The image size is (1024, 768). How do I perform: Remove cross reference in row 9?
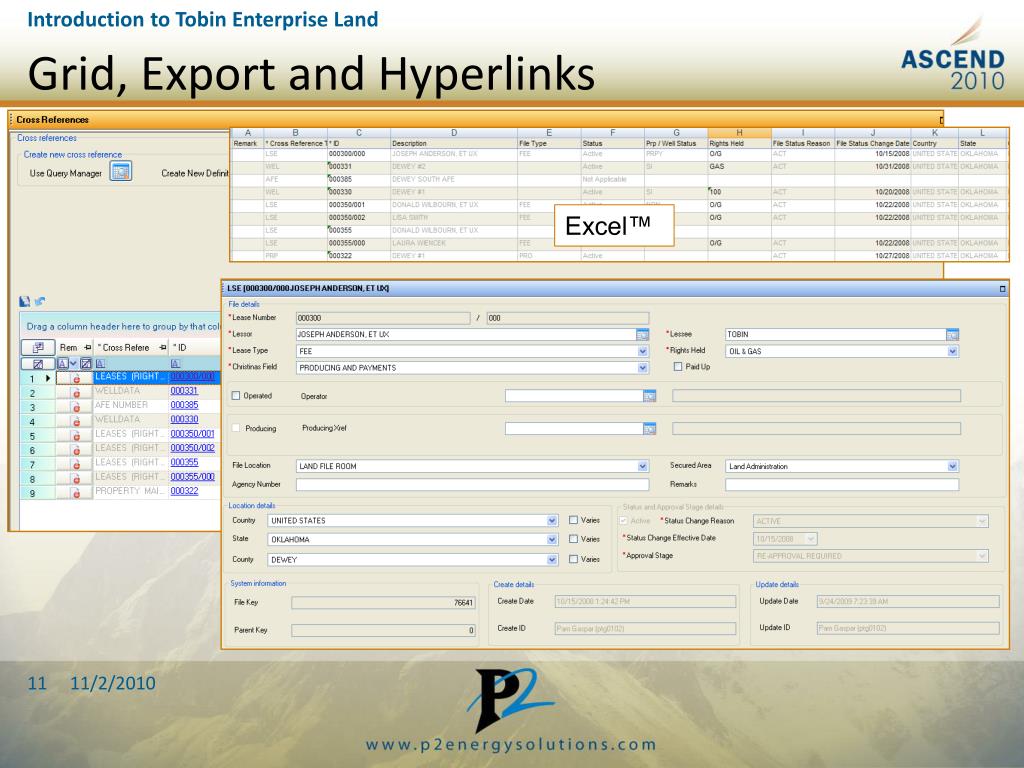coord(76,494)
